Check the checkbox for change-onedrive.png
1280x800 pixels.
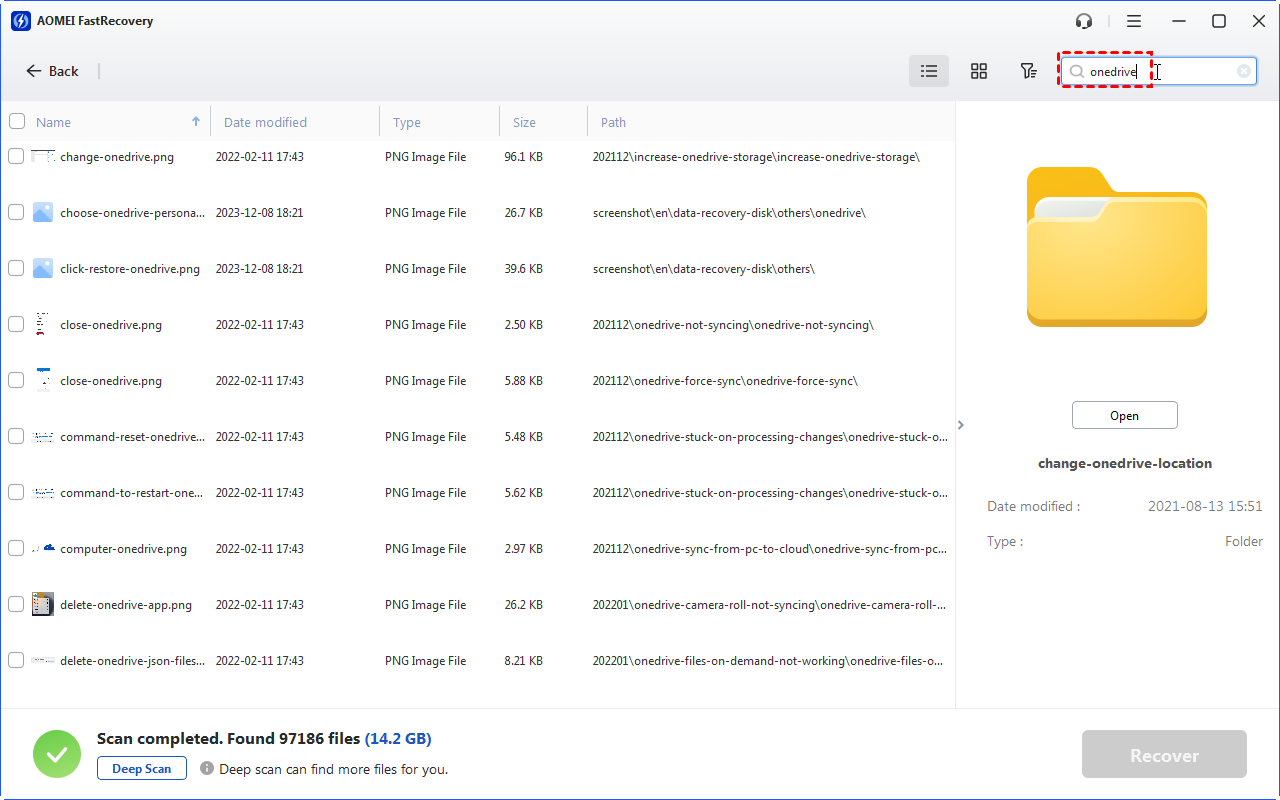[x=17, y=156]
